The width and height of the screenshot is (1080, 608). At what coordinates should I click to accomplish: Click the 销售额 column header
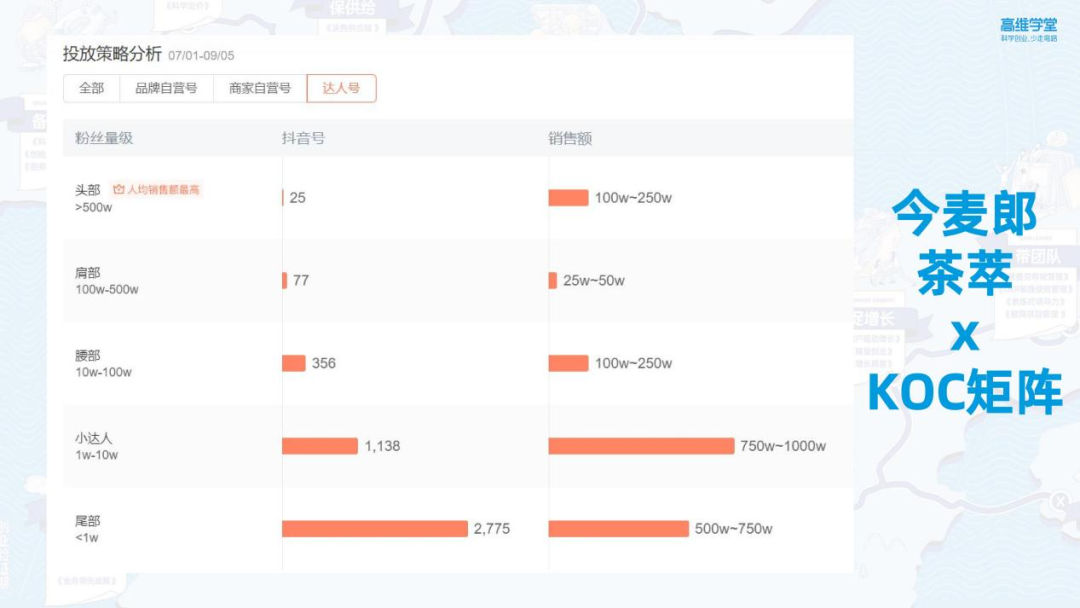570,138
